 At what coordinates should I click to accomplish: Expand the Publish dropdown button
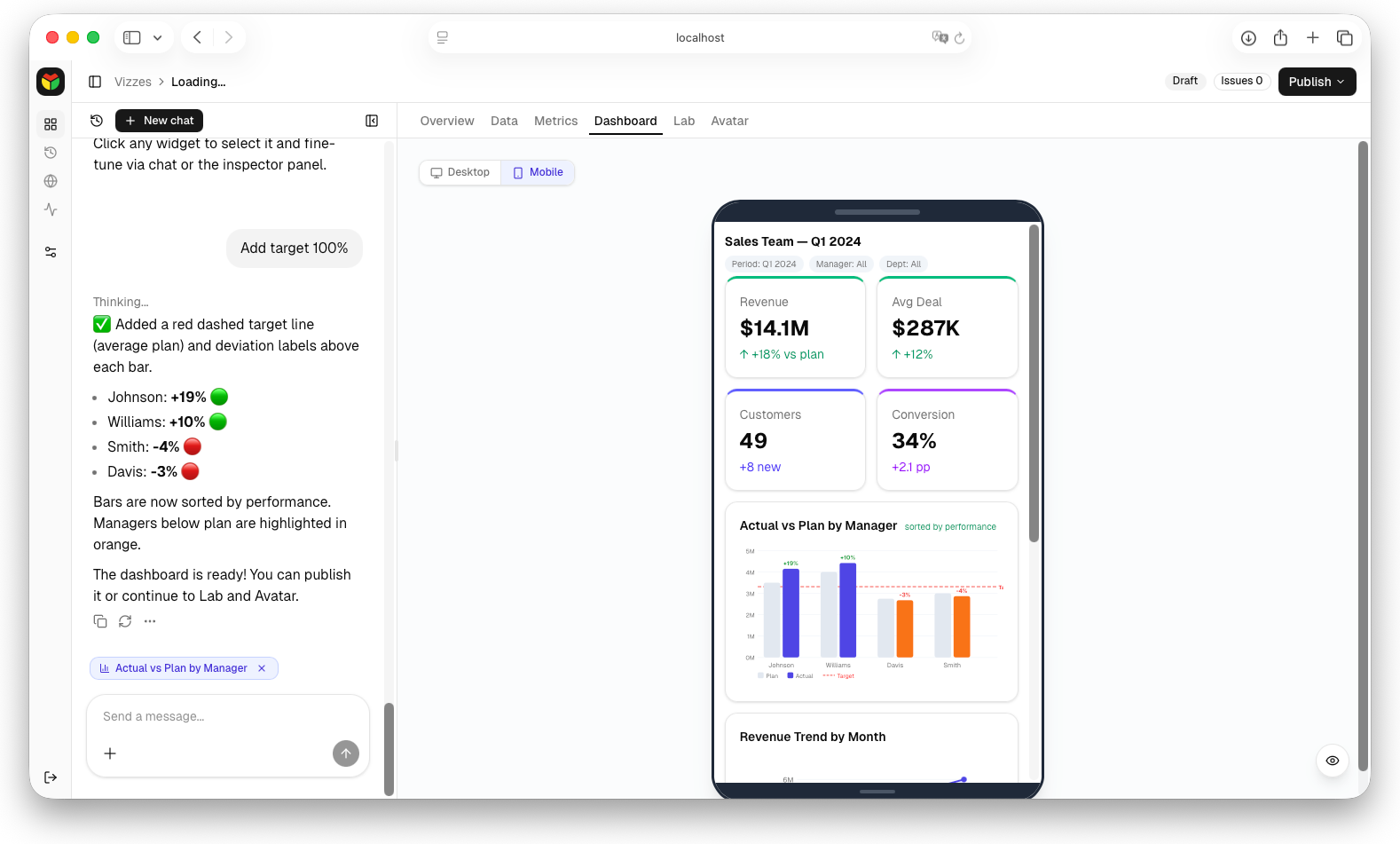click(1317, 82)
